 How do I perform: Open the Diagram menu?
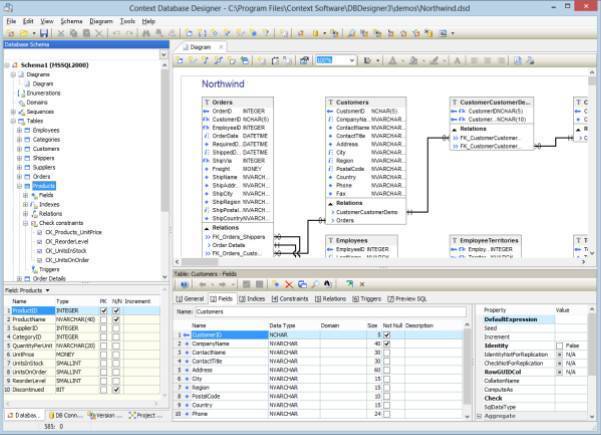point(101,21)
